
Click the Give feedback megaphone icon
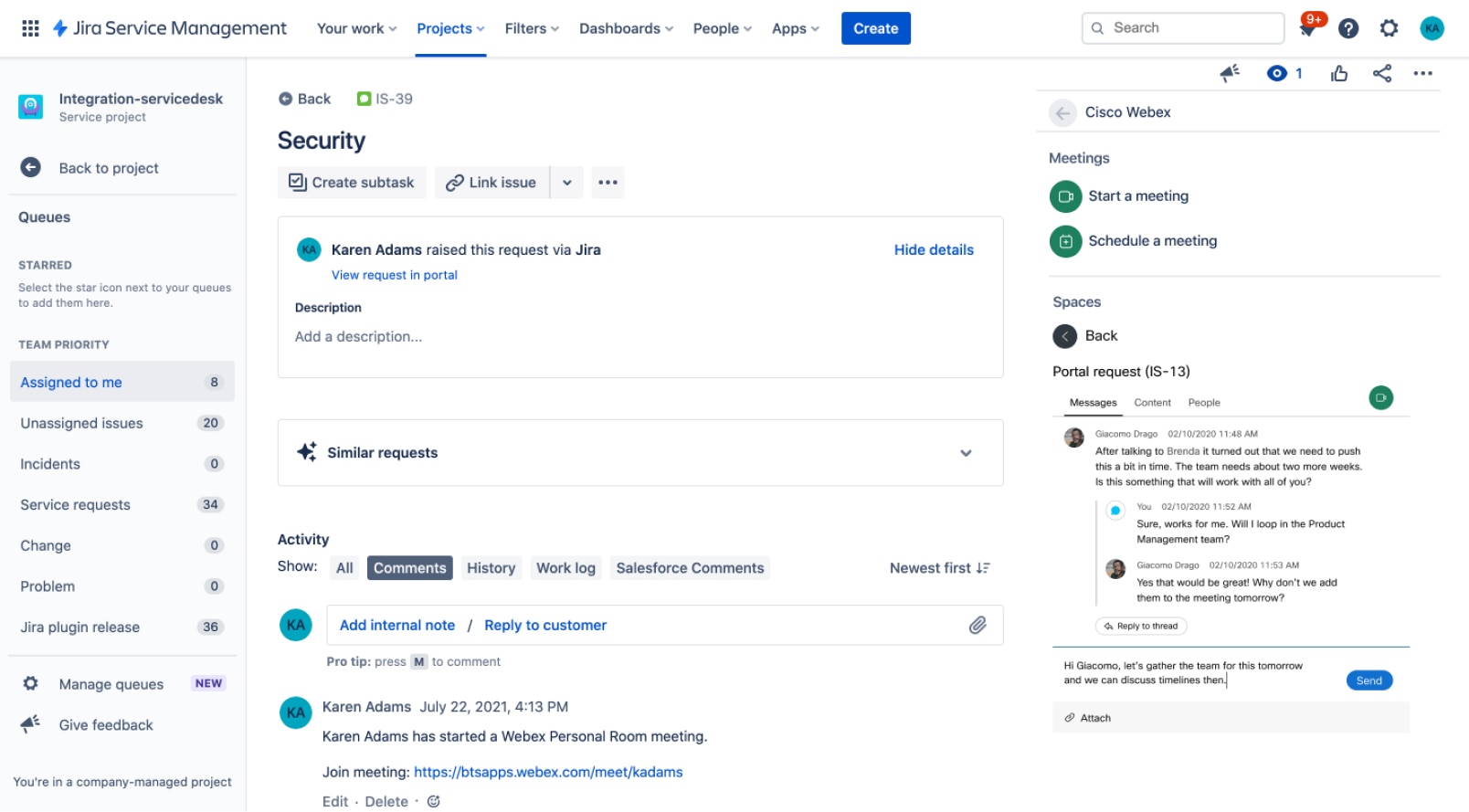tap(31, 724)
